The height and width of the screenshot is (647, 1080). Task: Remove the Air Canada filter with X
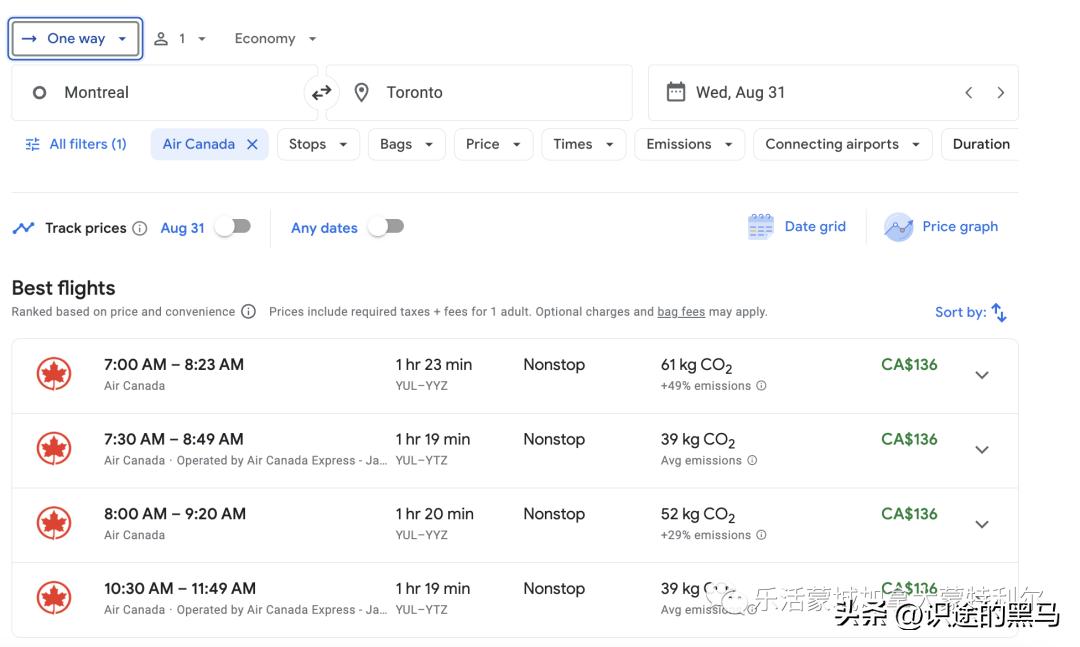click(x=252, y=144)
